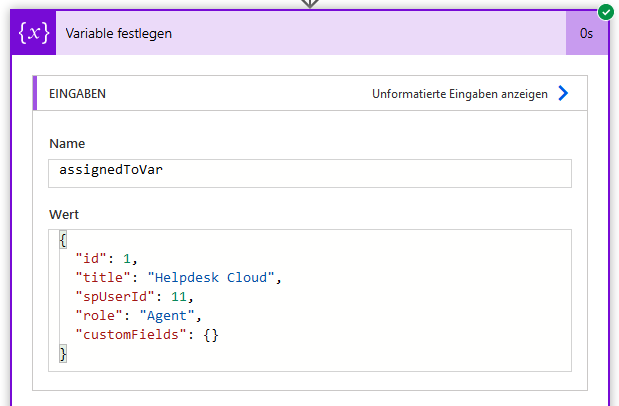Click the "id" key in JSON

click(x=91, y=259)
